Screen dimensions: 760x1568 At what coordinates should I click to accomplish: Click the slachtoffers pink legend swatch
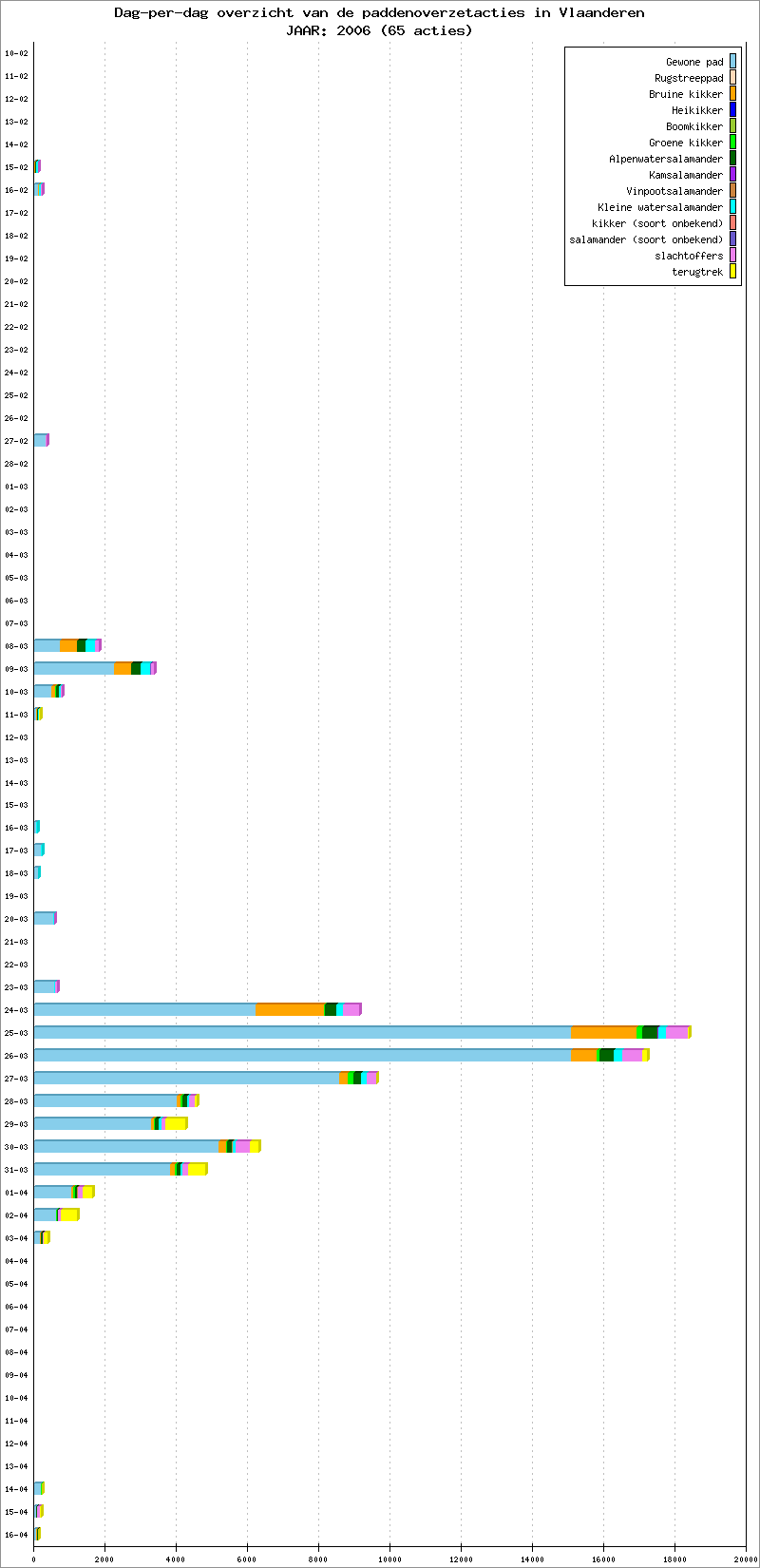[732, 256]
